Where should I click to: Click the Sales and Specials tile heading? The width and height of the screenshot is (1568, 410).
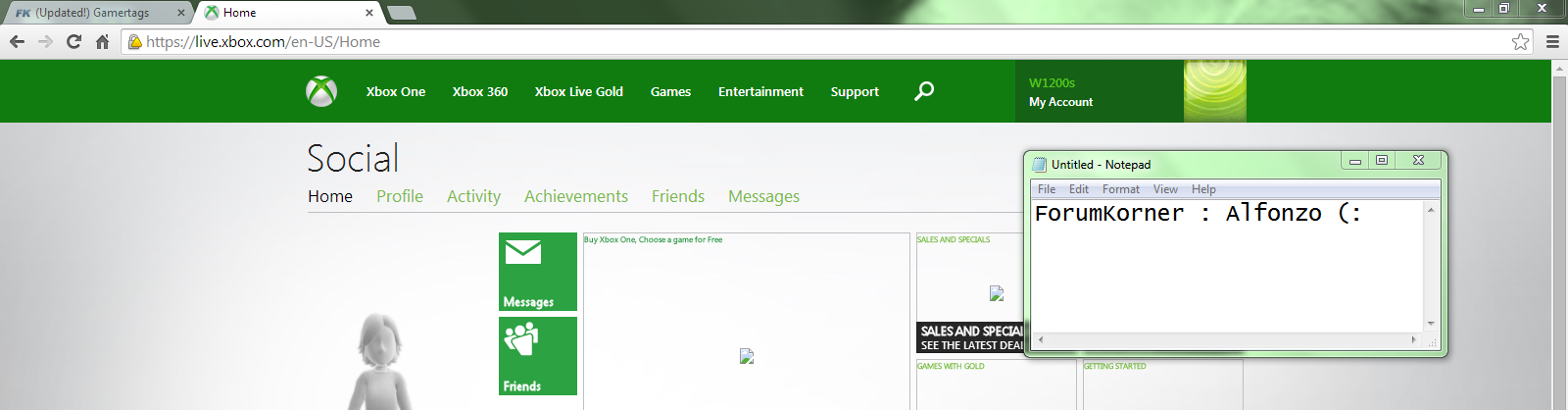pyautogui.click(x=954, y=239)
